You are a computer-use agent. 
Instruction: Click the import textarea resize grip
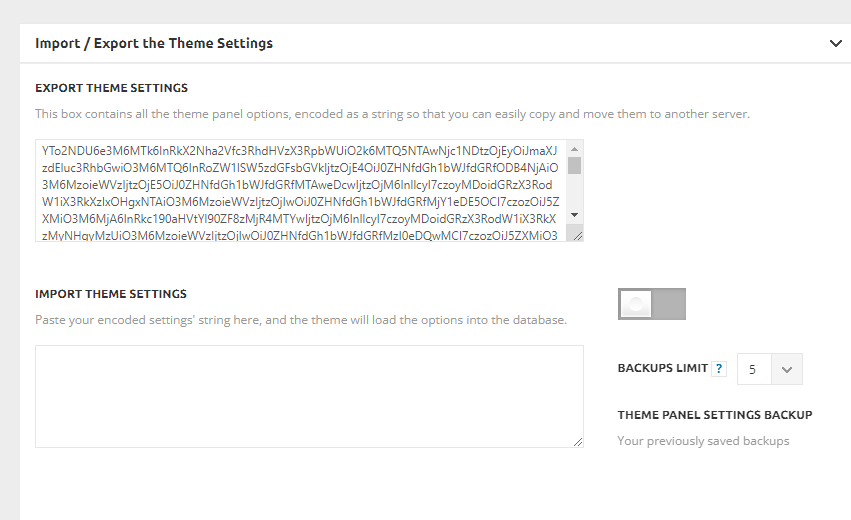point(577,442)
